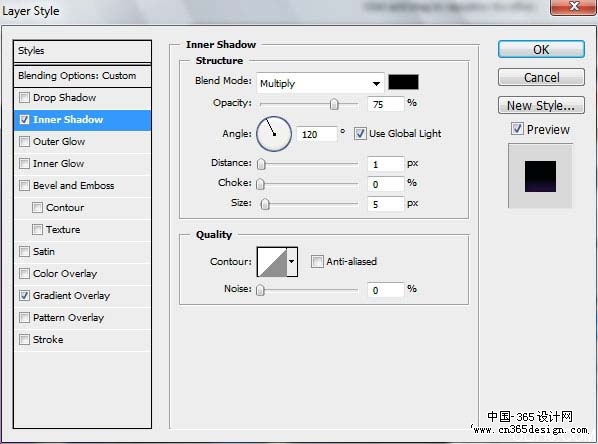The image size is (598, 444).
Task: Select the Satin style row
Action: [x=82, y=252]
